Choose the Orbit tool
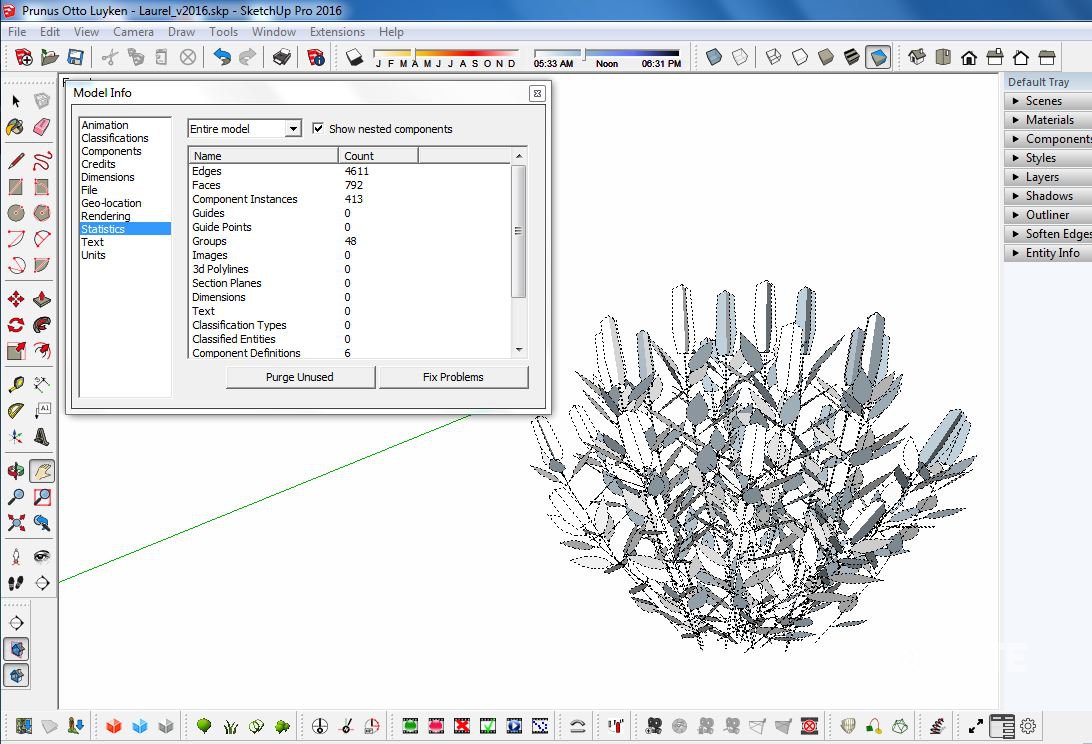Viewport: 1092px width, 744px height. [x=16, y=471]
